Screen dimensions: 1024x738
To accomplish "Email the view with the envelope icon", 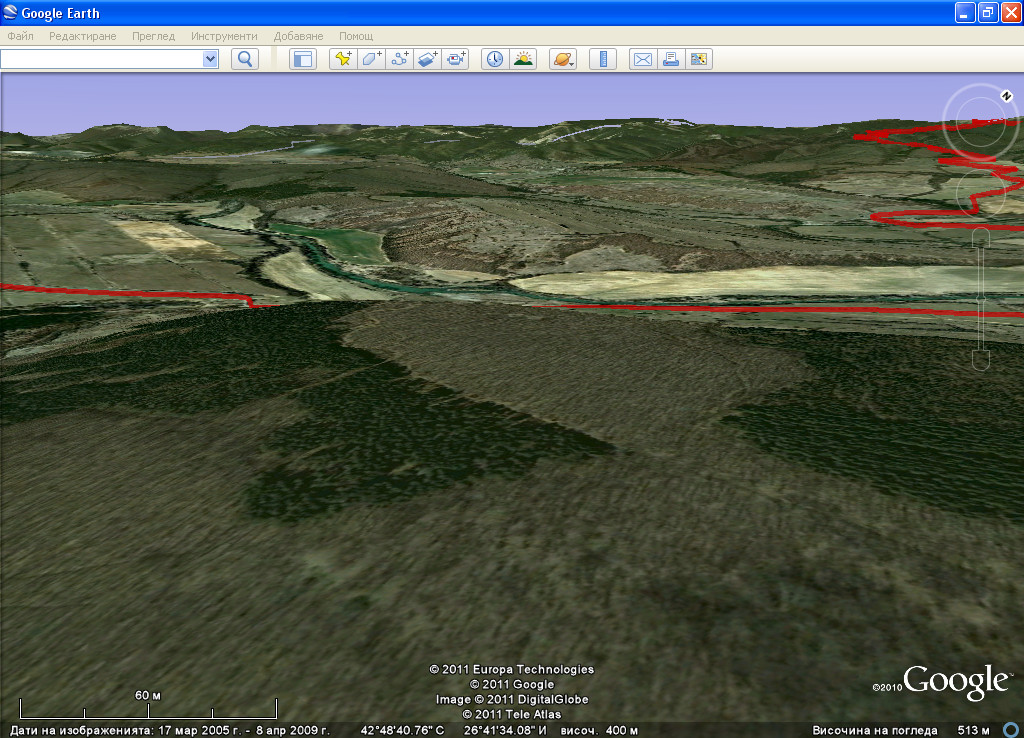I will click(x=643, y=59).
